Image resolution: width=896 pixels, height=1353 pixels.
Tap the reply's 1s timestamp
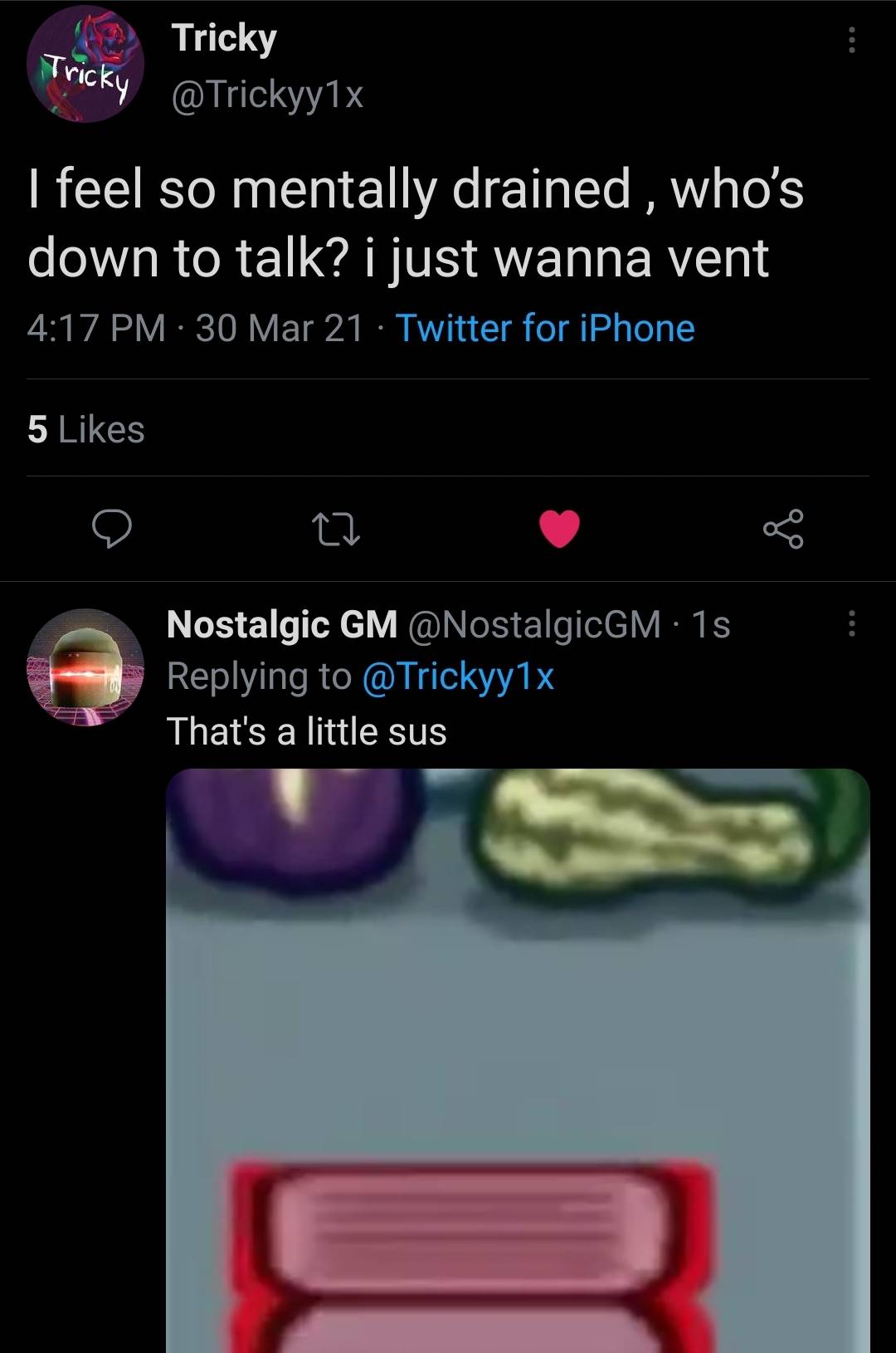711,624
